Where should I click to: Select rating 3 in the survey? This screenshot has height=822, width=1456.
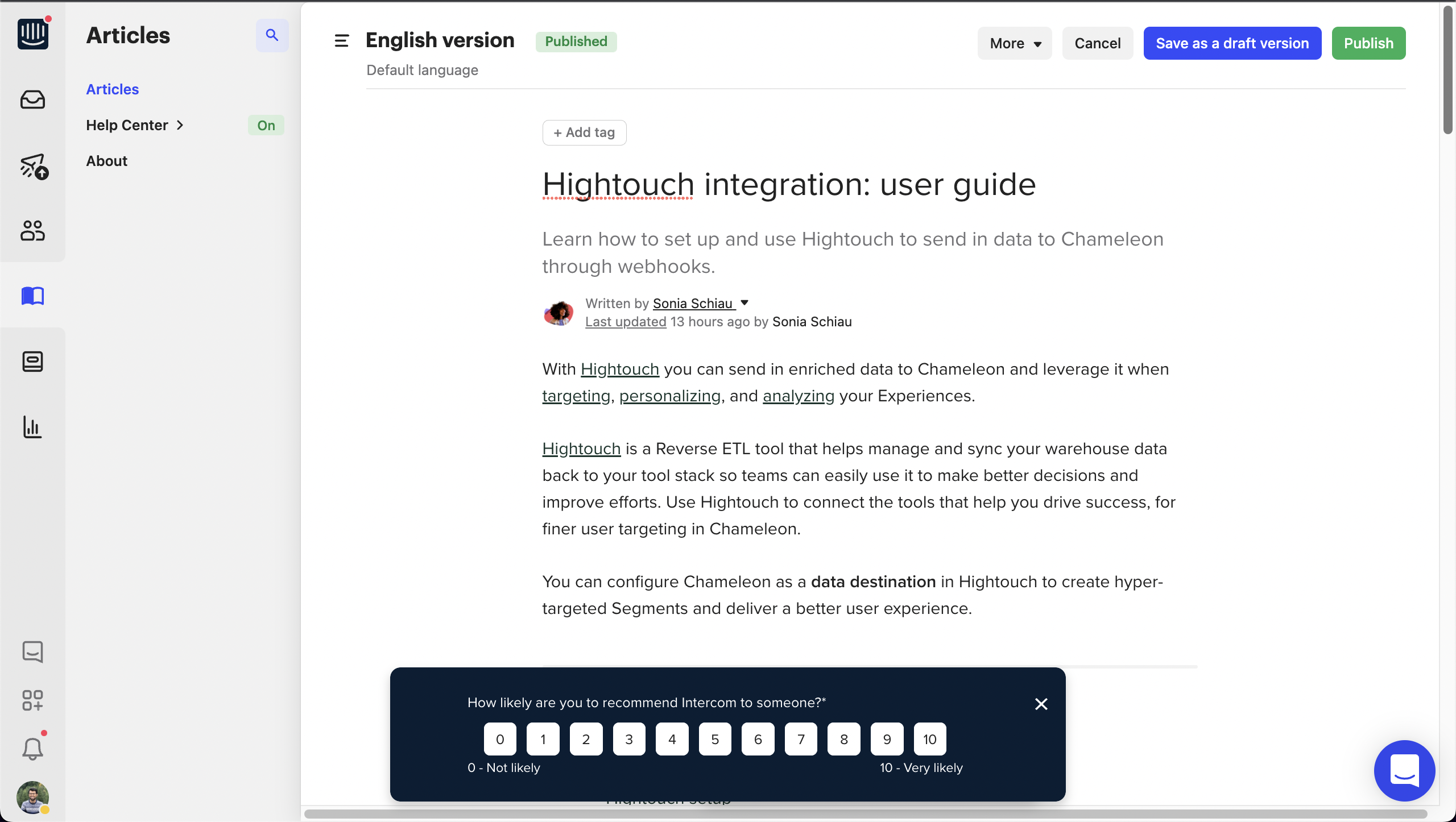[x=629, y=739]
